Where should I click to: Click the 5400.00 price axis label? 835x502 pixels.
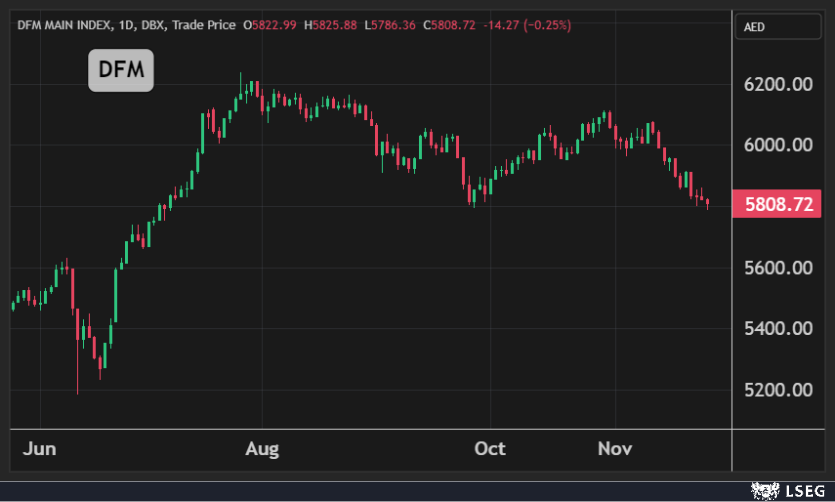point(778,328)
